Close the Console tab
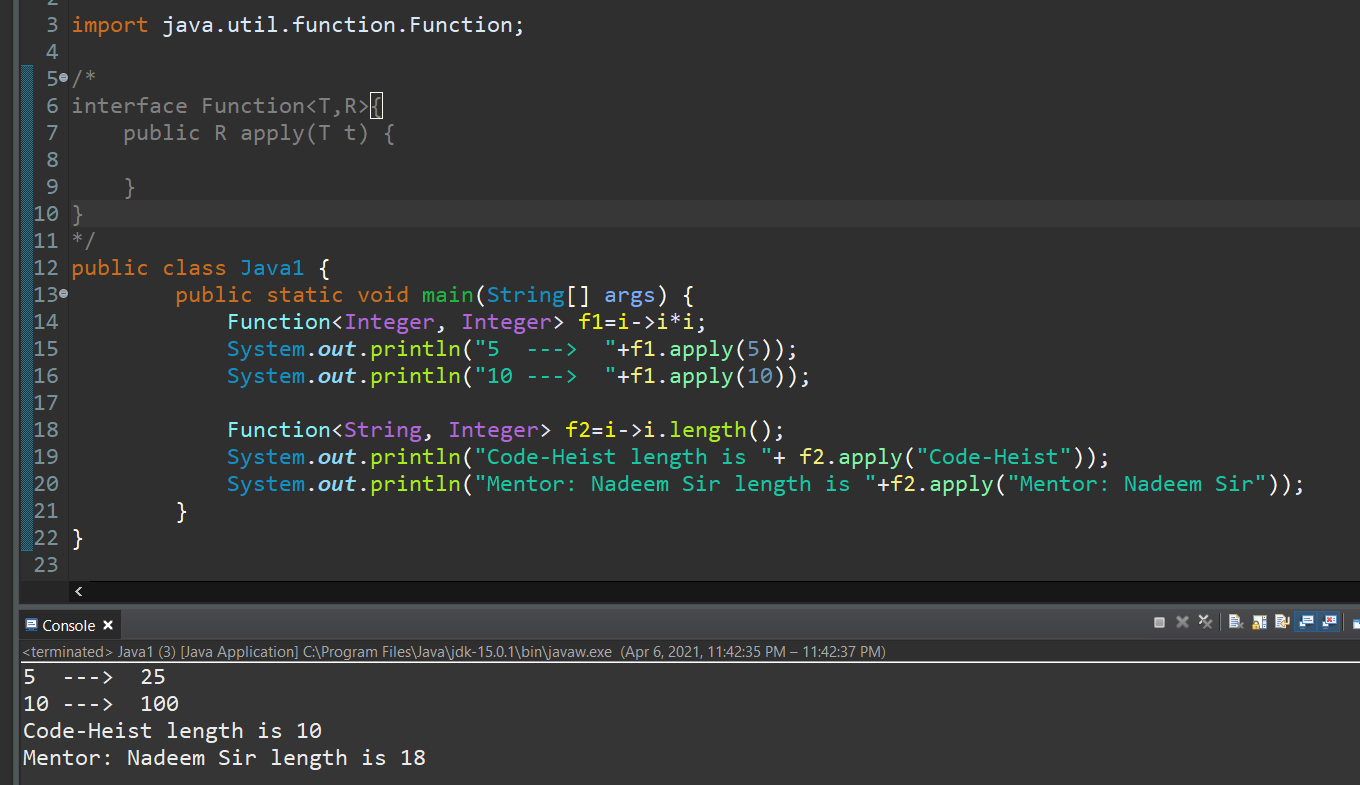1360x785 pixels. click(108, 624)
